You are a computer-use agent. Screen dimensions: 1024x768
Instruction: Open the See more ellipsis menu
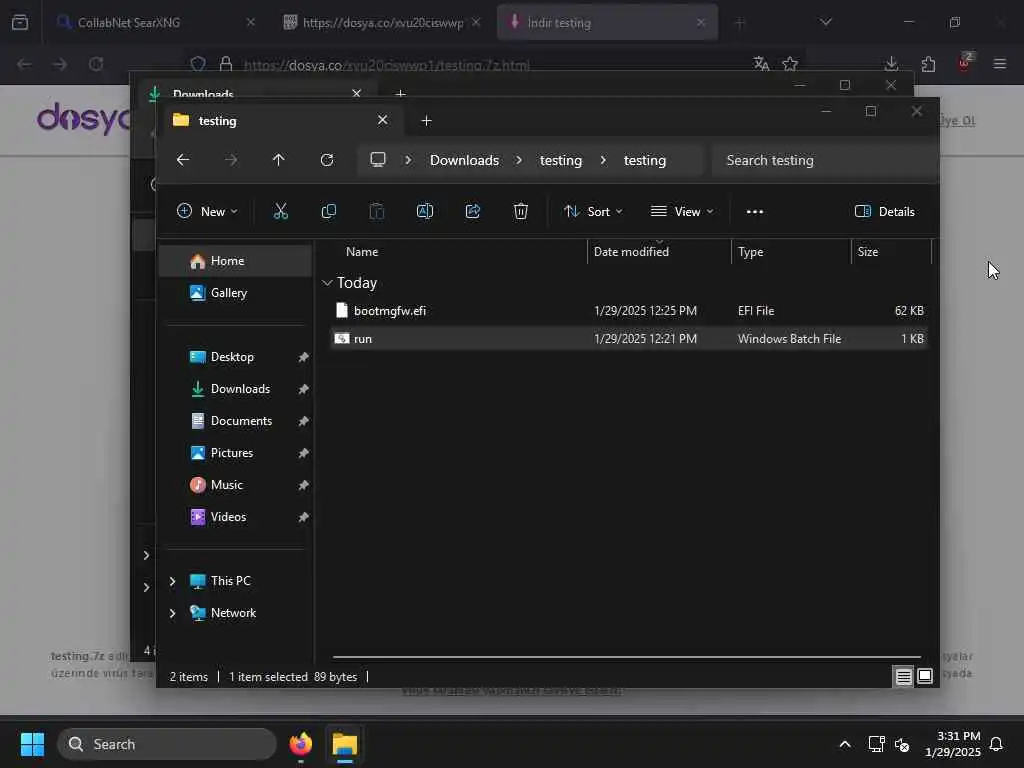click(x=755, y=212)
